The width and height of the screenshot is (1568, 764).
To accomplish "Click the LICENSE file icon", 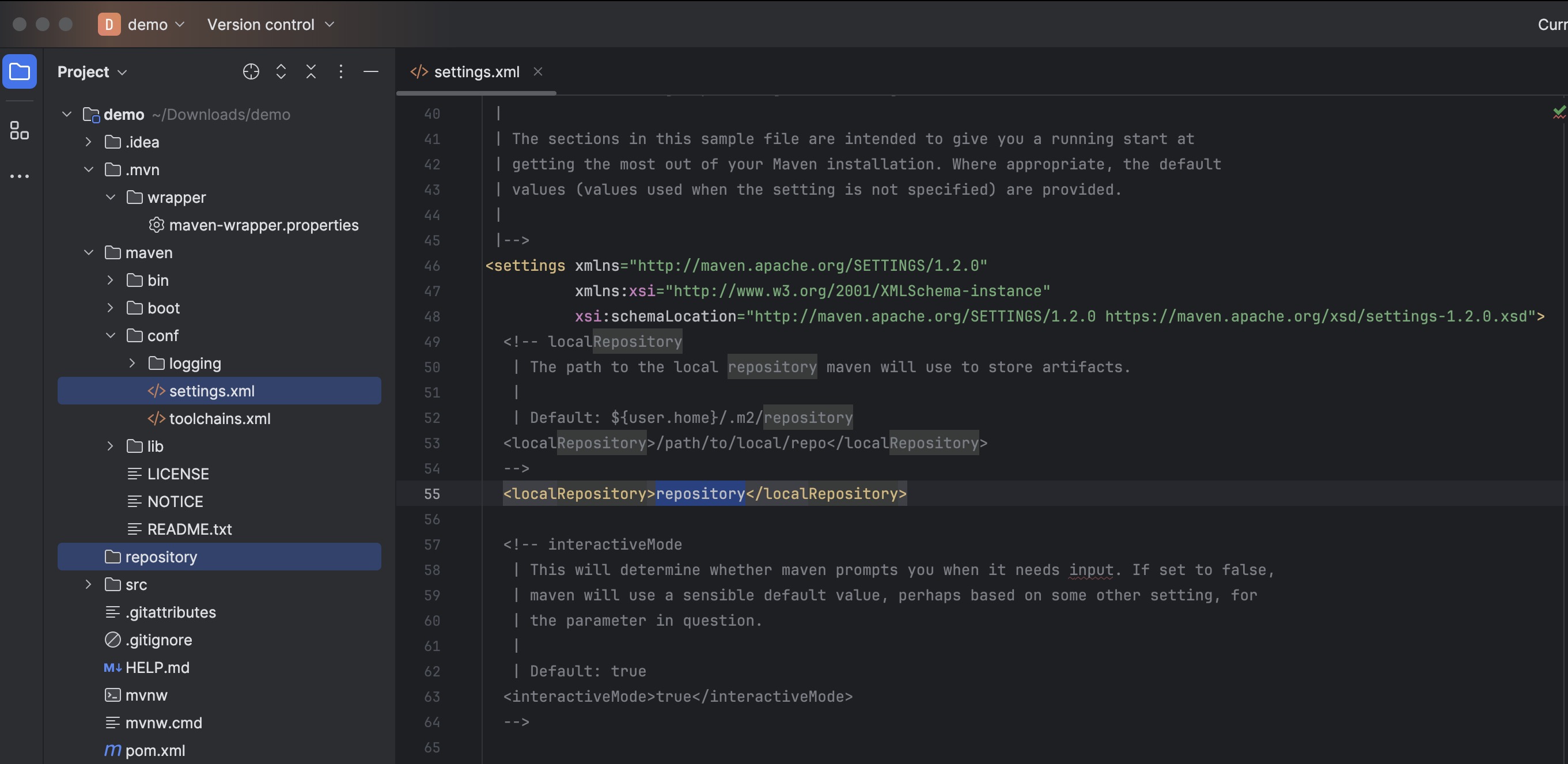I will 135,474.
